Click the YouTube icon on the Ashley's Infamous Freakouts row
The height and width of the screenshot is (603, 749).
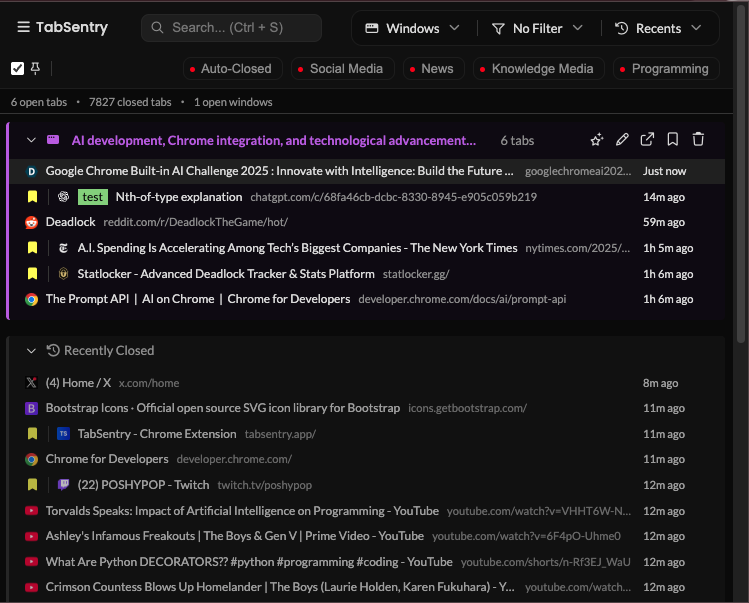click(32, 536)
